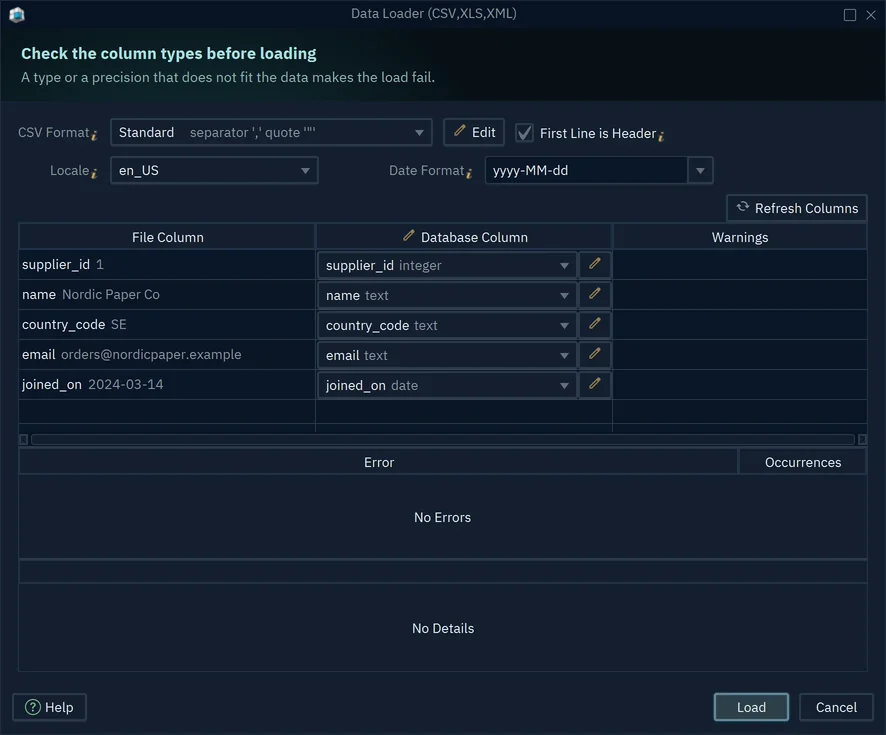Screen dimensions: 886x735
Task: Click the Warnings column header
Action: pos(740,237)
